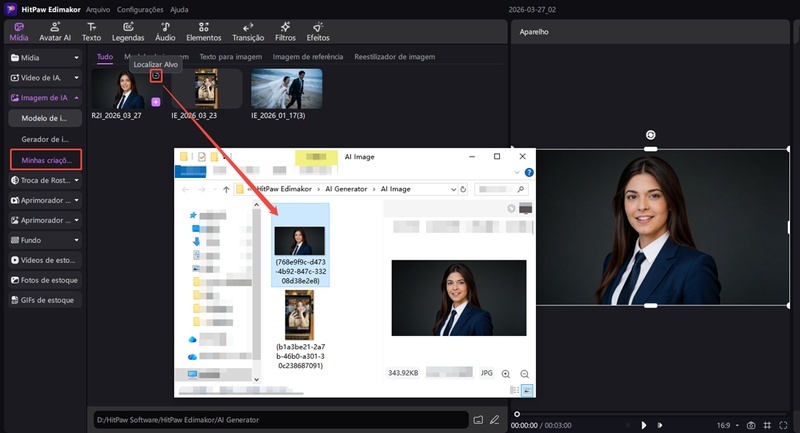Switch to the Texto para imagem tab
The width and height of the screenshot is (800, 433).
click(x=230, y=57)
